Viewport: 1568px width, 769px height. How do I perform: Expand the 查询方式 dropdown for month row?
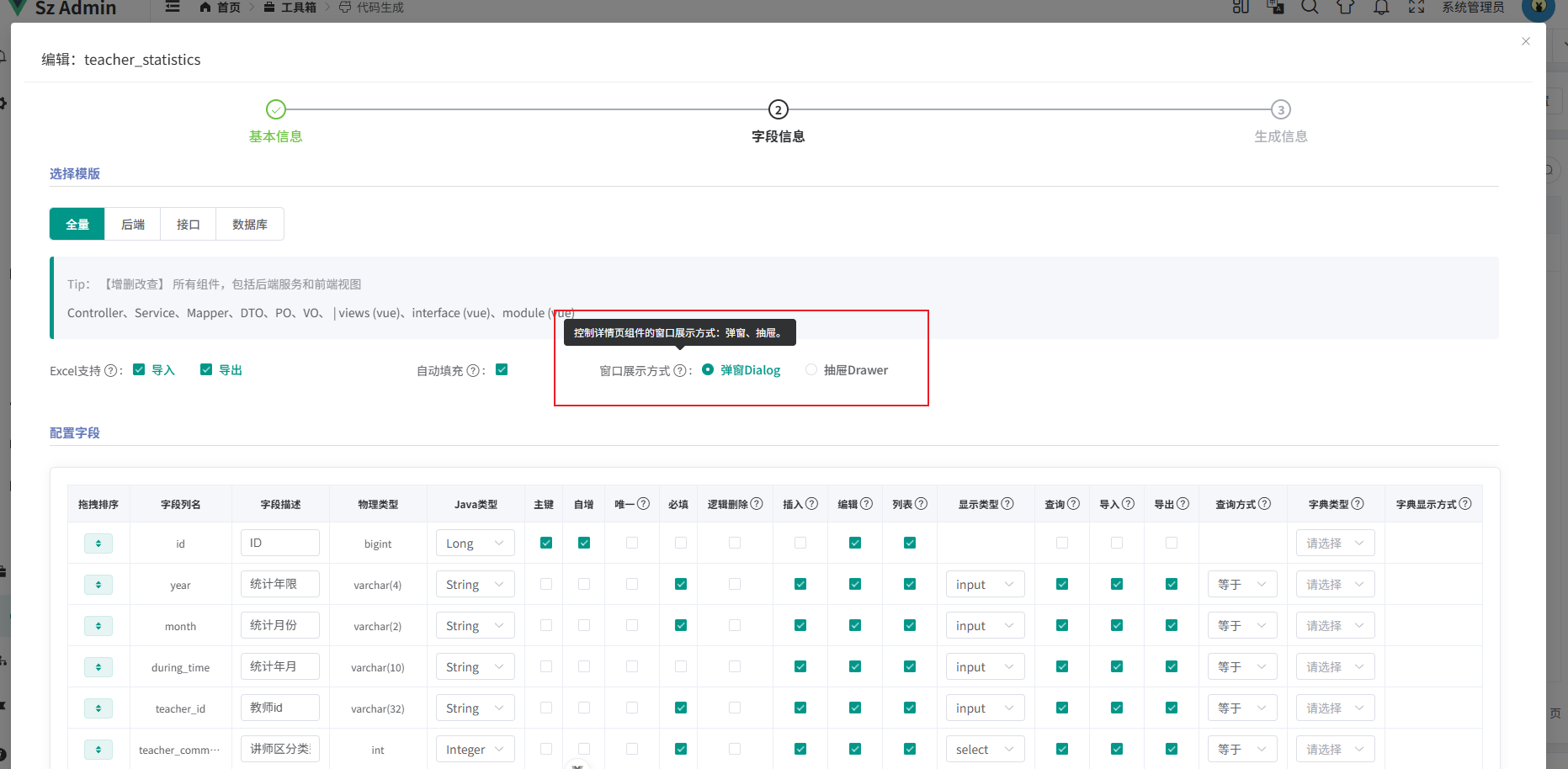1242,626
